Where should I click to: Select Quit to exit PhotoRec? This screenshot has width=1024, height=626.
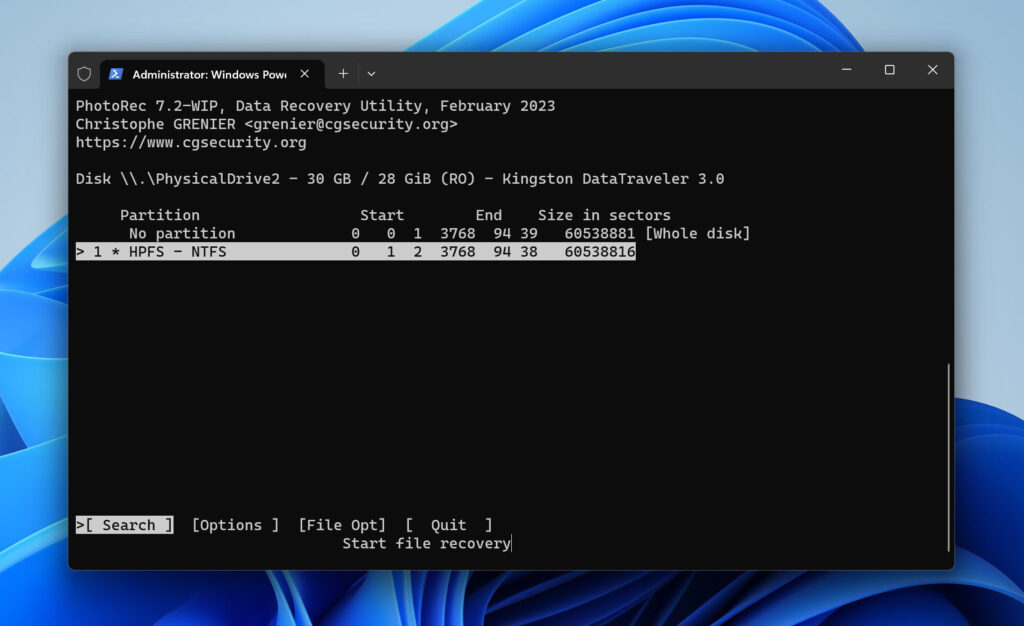tap(448, 525)
